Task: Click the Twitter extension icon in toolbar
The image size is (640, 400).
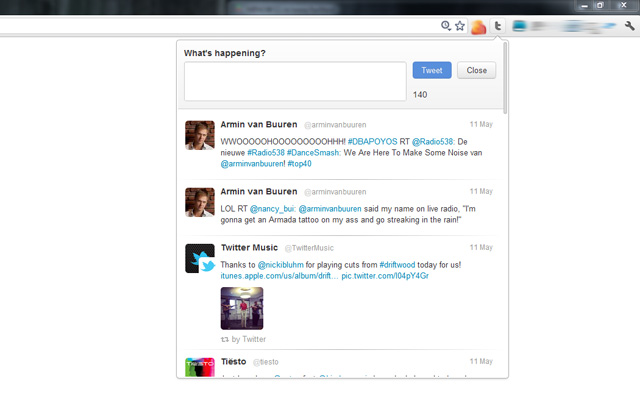Action: (x=498, y=27)
